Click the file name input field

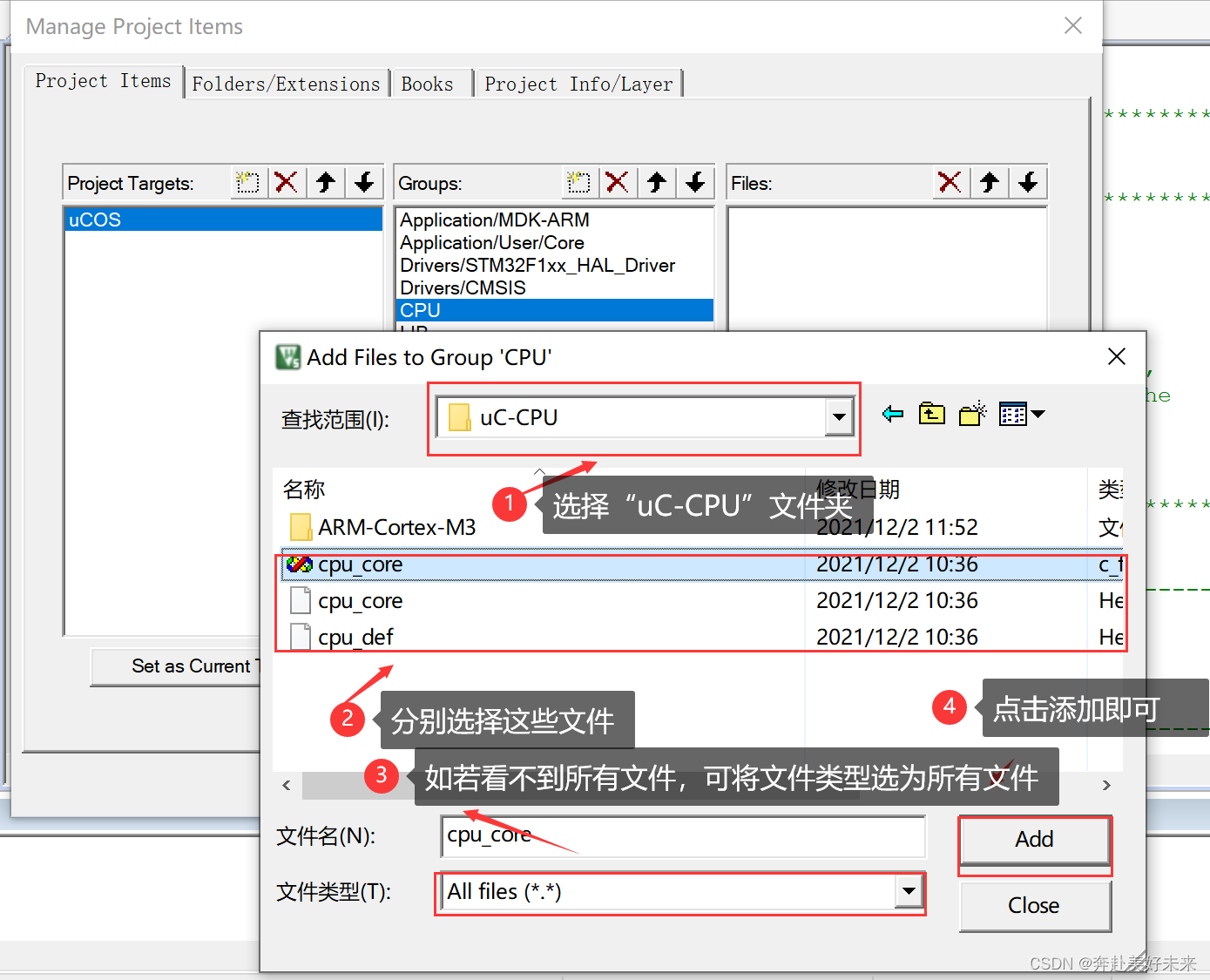coord(683,836)
